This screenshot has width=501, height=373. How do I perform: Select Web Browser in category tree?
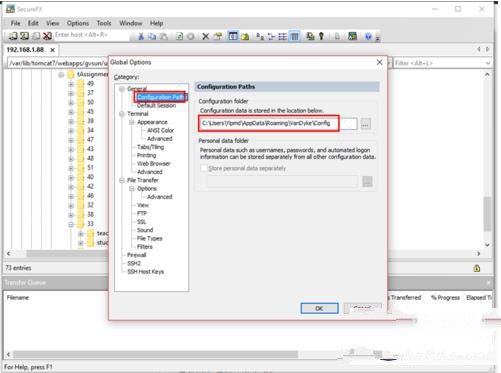(153, 164)
